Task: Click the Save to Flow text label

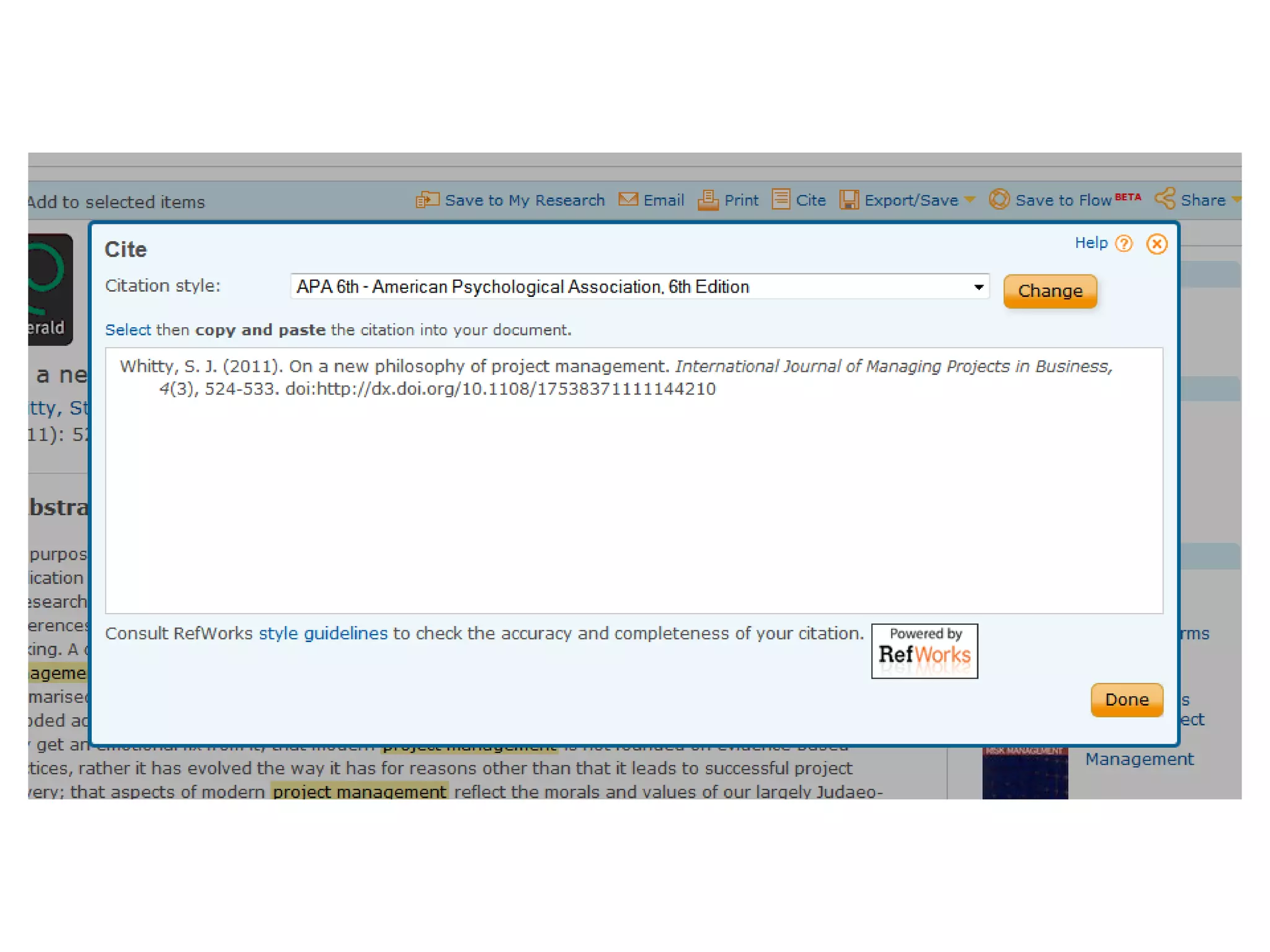Action: coord(1063,200)
